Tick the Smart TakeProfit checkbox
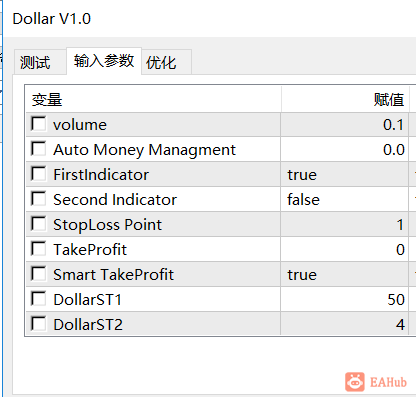The width and height of the screenshot is (416, 397). (x=39, y=274)
